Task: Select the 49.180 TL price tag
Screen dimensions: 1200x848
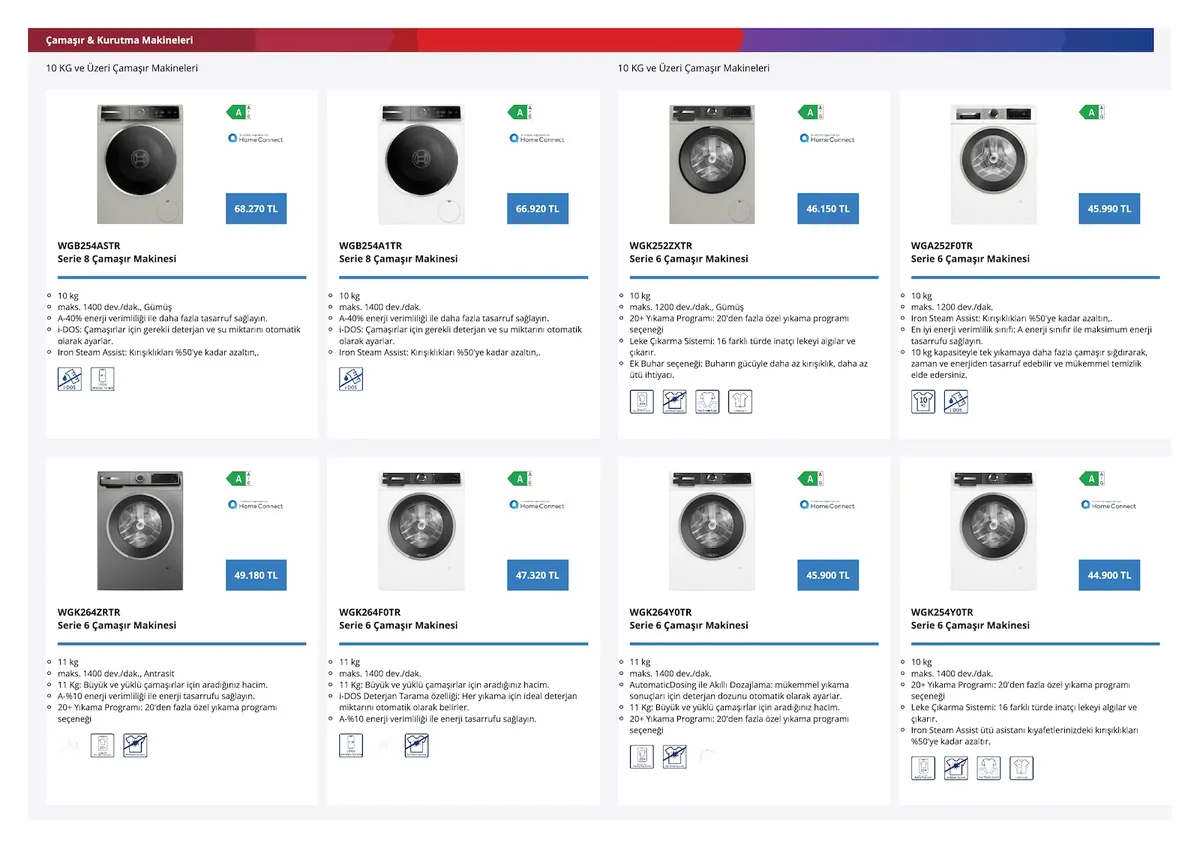Action: pyautogui.click(x=255, y=576)
